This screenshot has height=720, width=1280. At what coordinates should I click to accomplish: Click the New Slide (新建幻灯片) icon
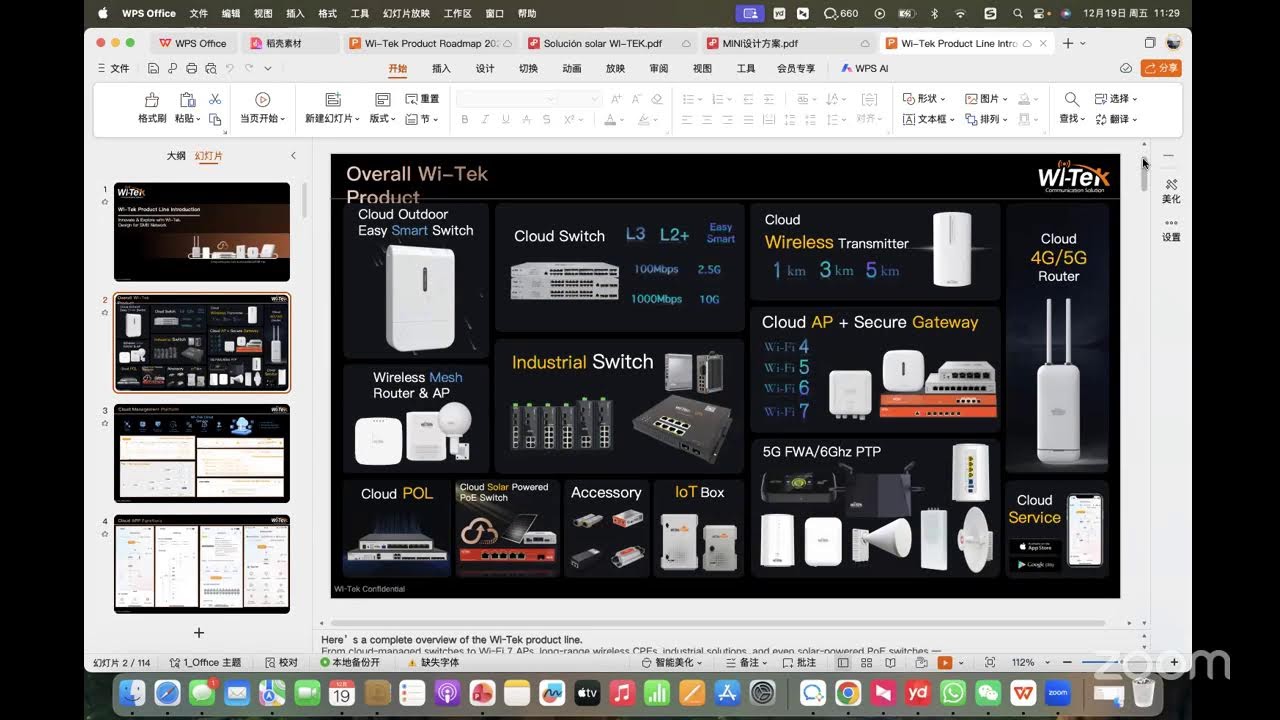(334, 100)
